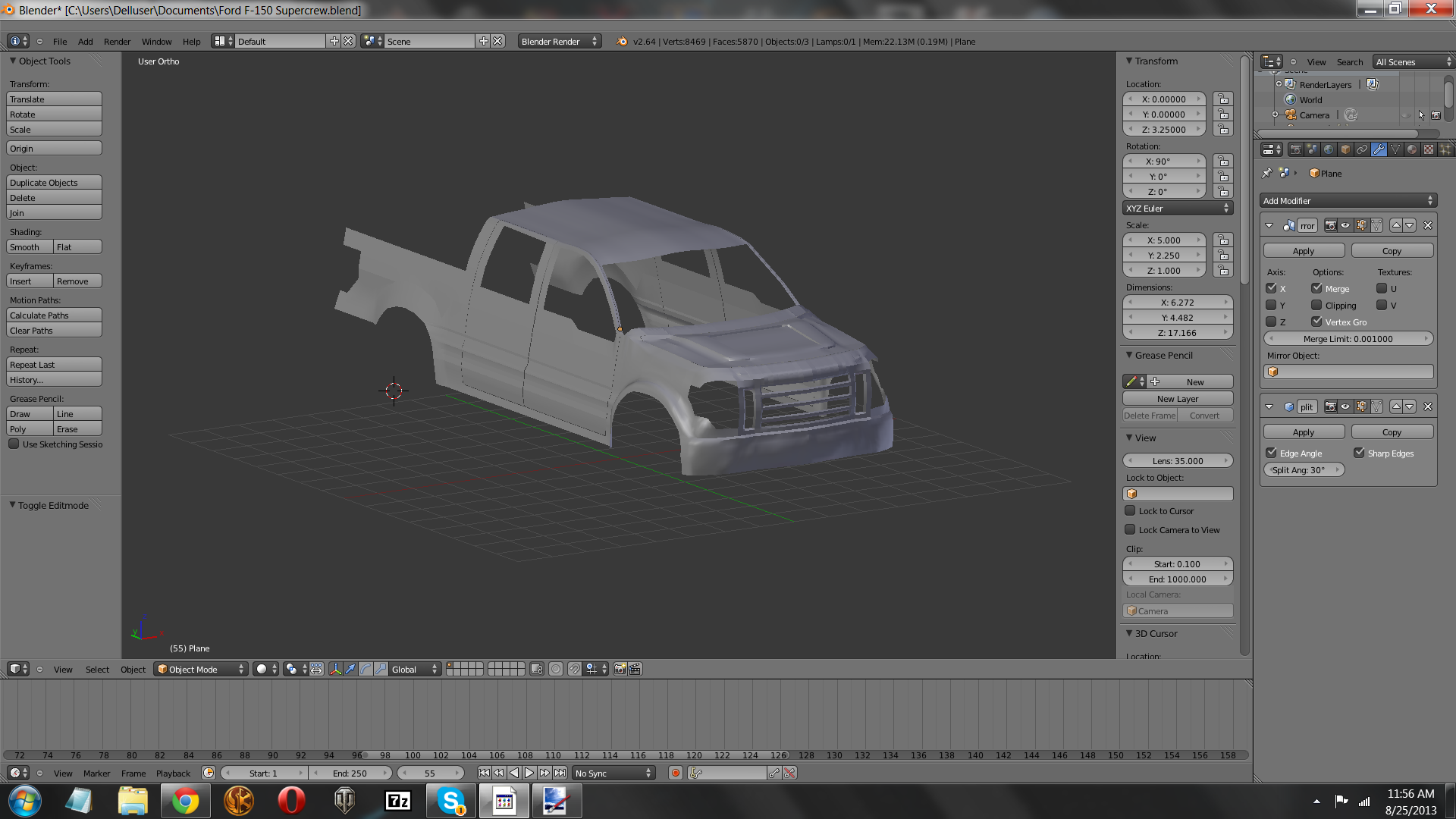The width and height of the screenshot is (1456, 819).
Task: Toggle Mirror modifier viewport visibility eye
Action: [x=1345, y=225]
